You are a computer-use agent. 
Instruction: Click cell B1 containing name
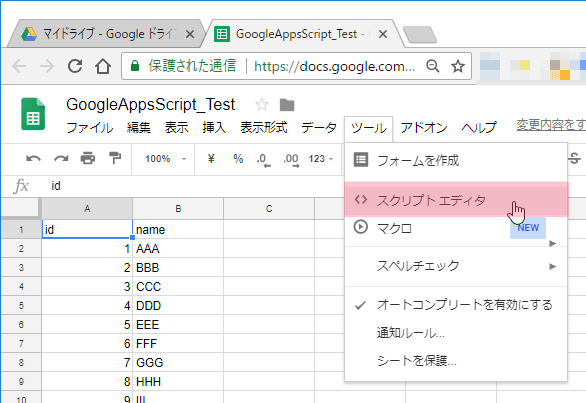[178, 229]
